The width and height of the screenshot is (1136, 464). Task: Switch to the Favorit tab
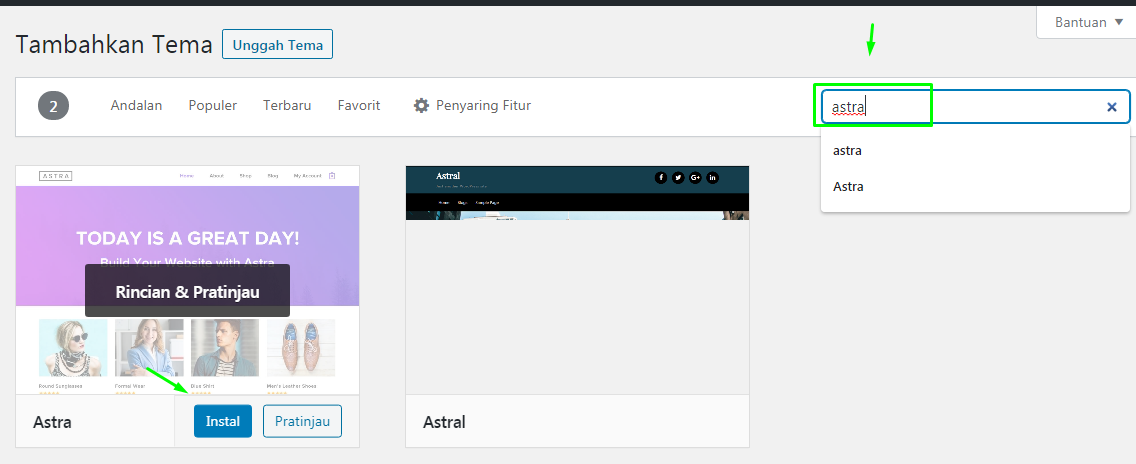tap(359, 106)
